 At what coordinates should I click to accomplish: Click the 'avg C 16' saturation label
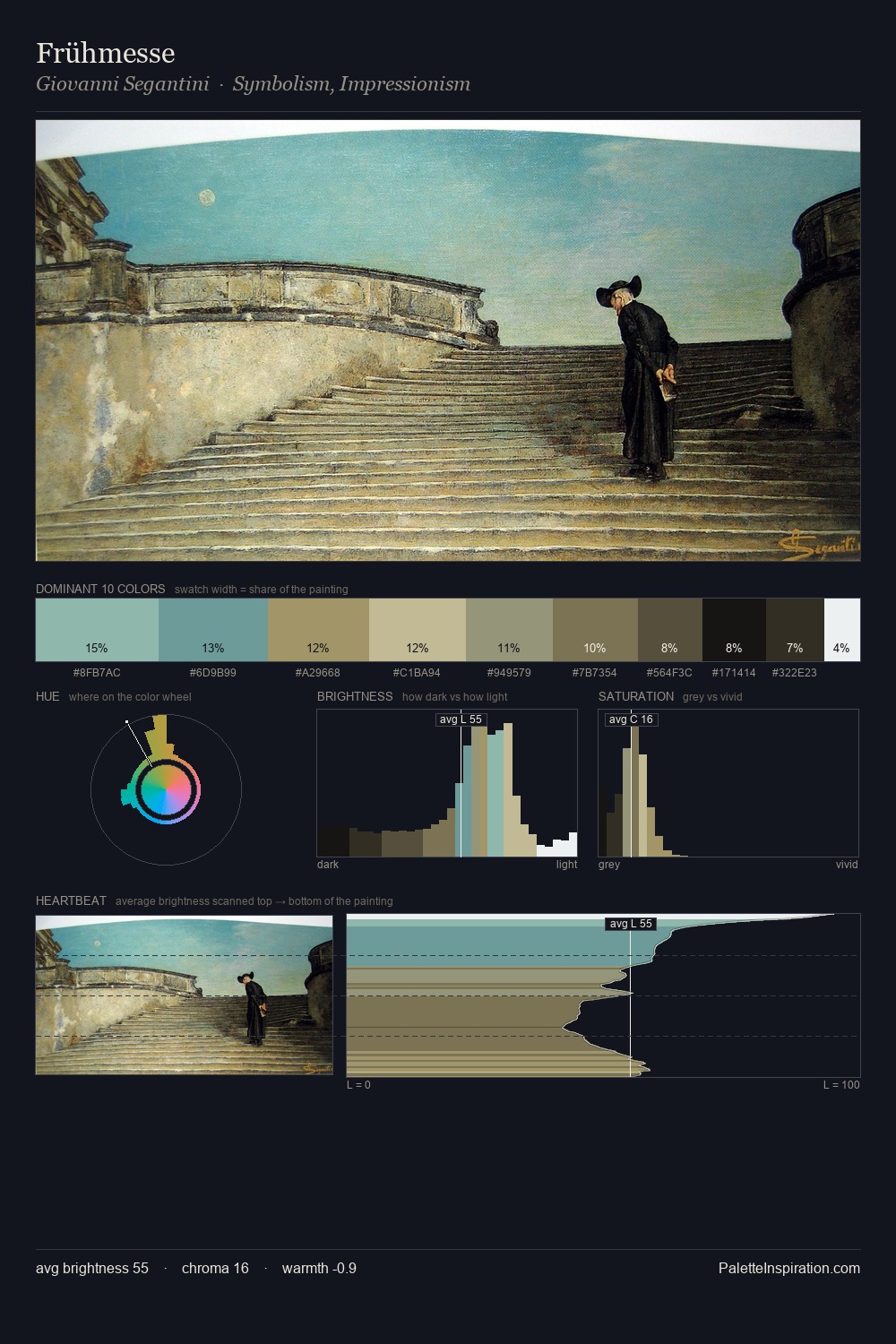click(x=631, y=719)
